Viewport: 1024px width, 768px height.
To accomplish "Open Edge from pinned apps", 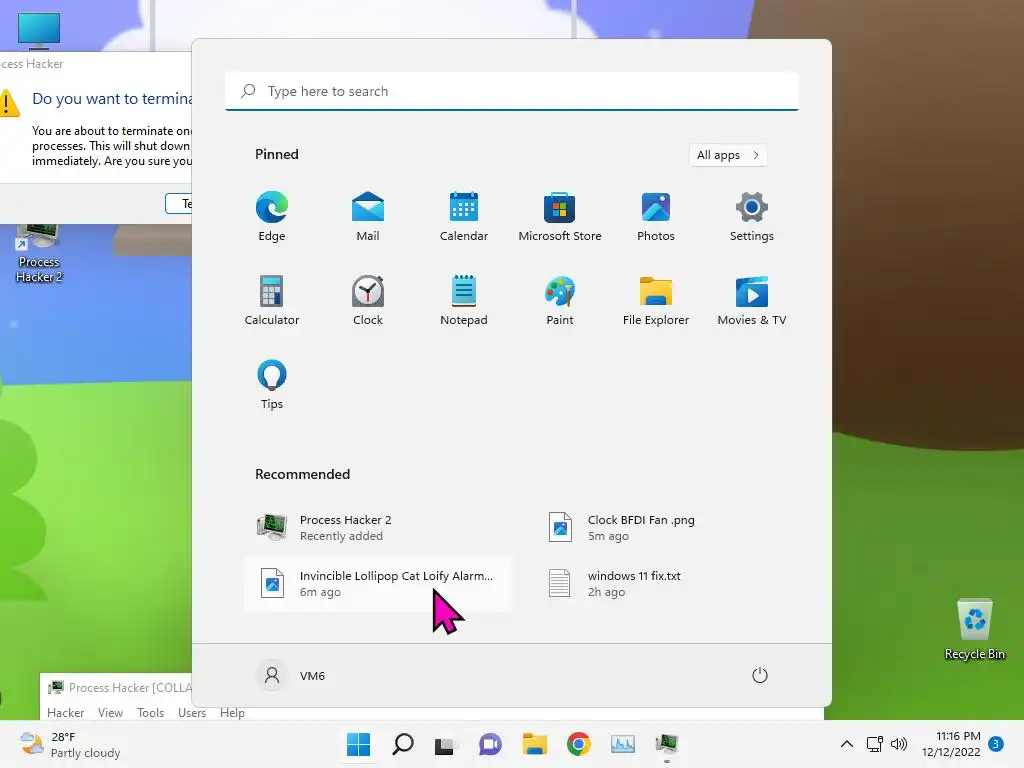I will [x=272, y=217].
